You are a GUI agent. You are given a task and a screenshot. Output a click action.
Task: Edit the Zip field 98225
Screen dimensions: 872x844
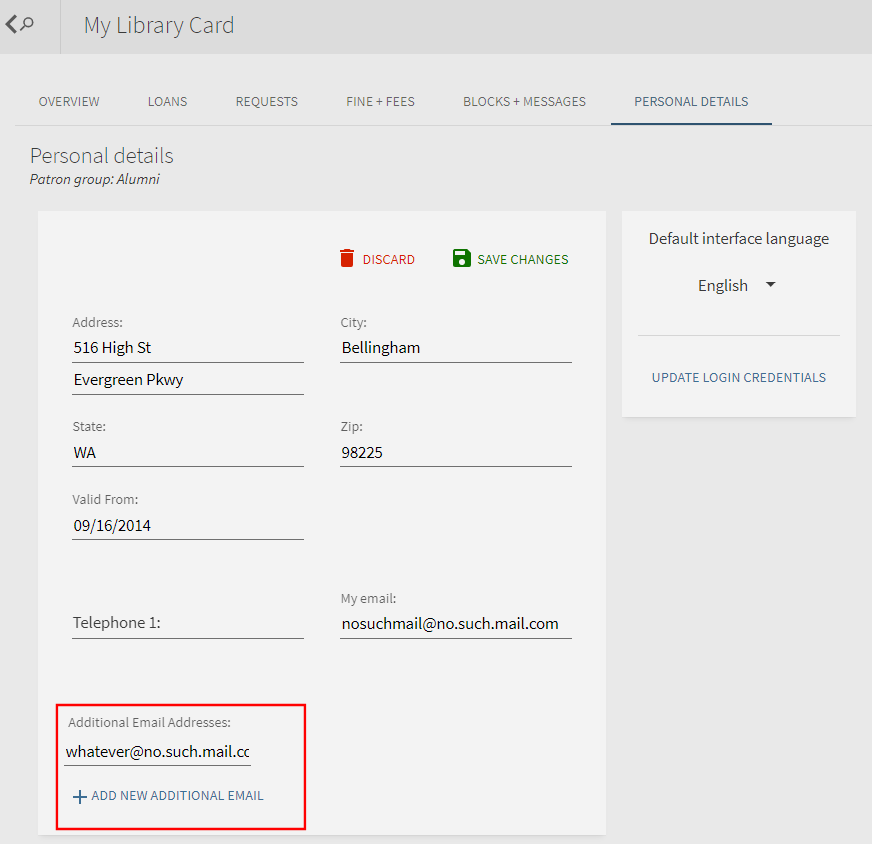455,453
